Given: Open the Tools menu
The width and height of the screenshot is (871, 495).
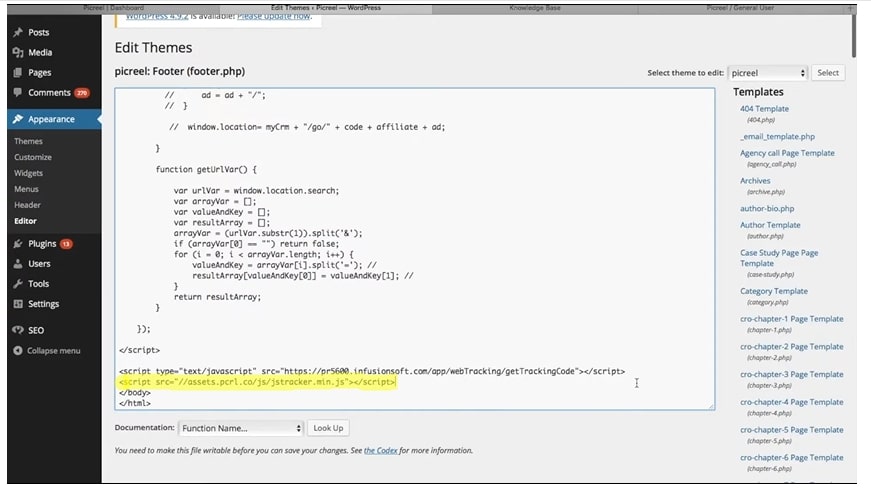Looking at the screenshot, I should [38, 283].
